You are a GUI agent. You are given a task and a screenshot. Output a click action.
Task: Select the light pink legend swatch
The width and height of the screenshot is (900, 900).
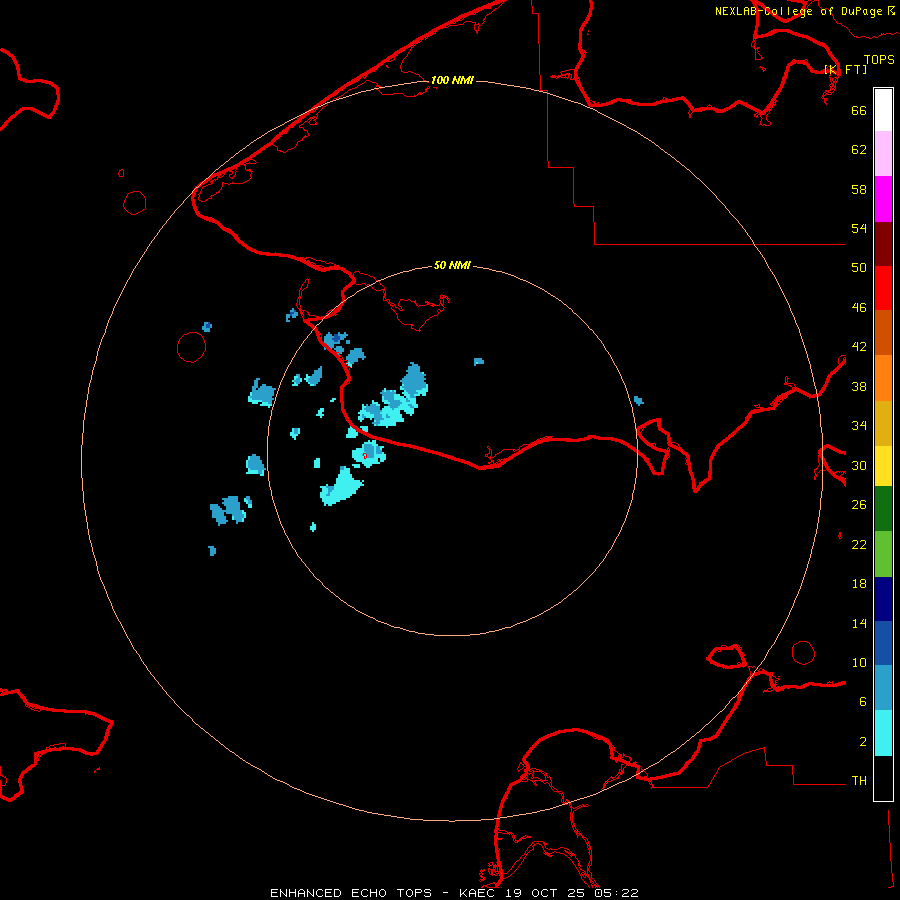tap(883, 154)
